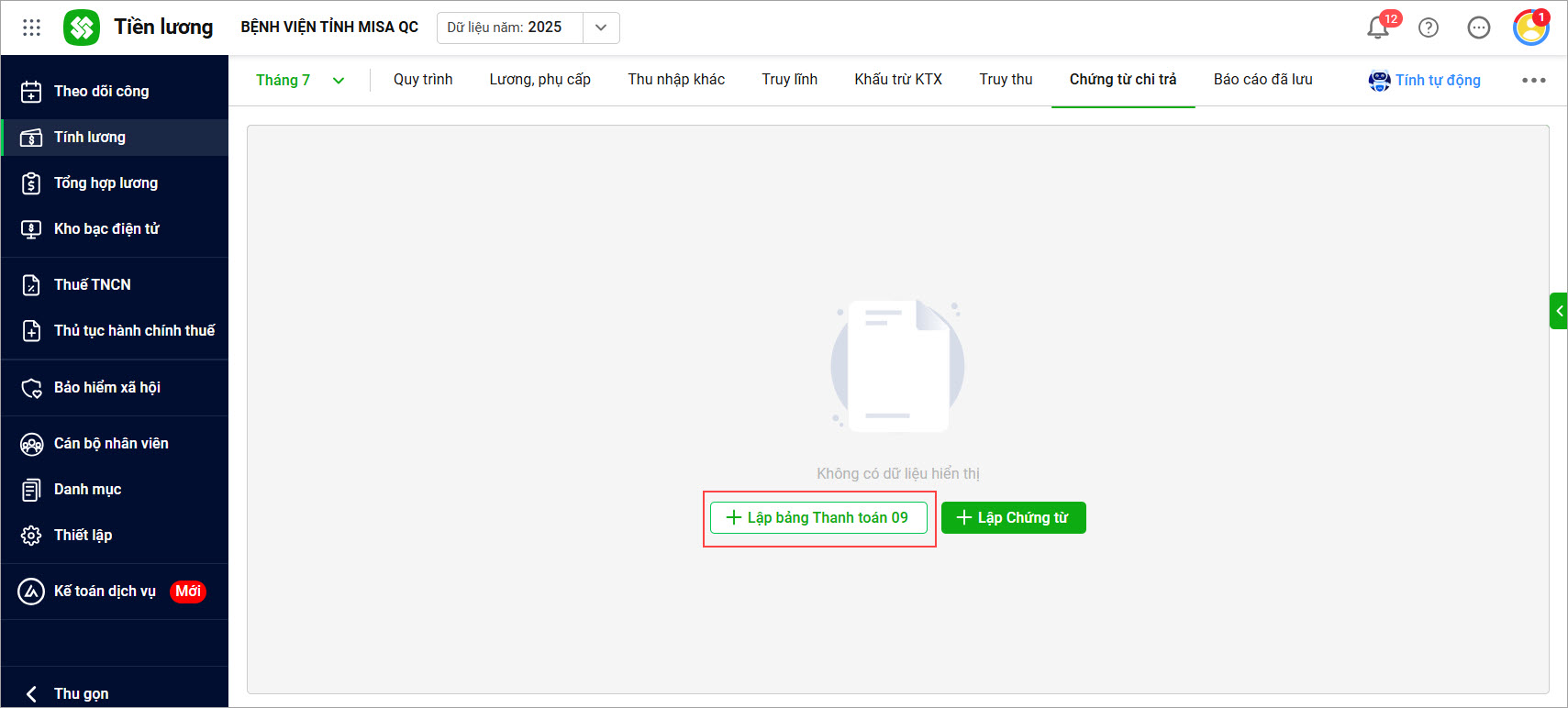Open Cán bộ nhân viên in sidebar
The width and height of the screenshot is (1568, 708).
(x=115, y=444)
